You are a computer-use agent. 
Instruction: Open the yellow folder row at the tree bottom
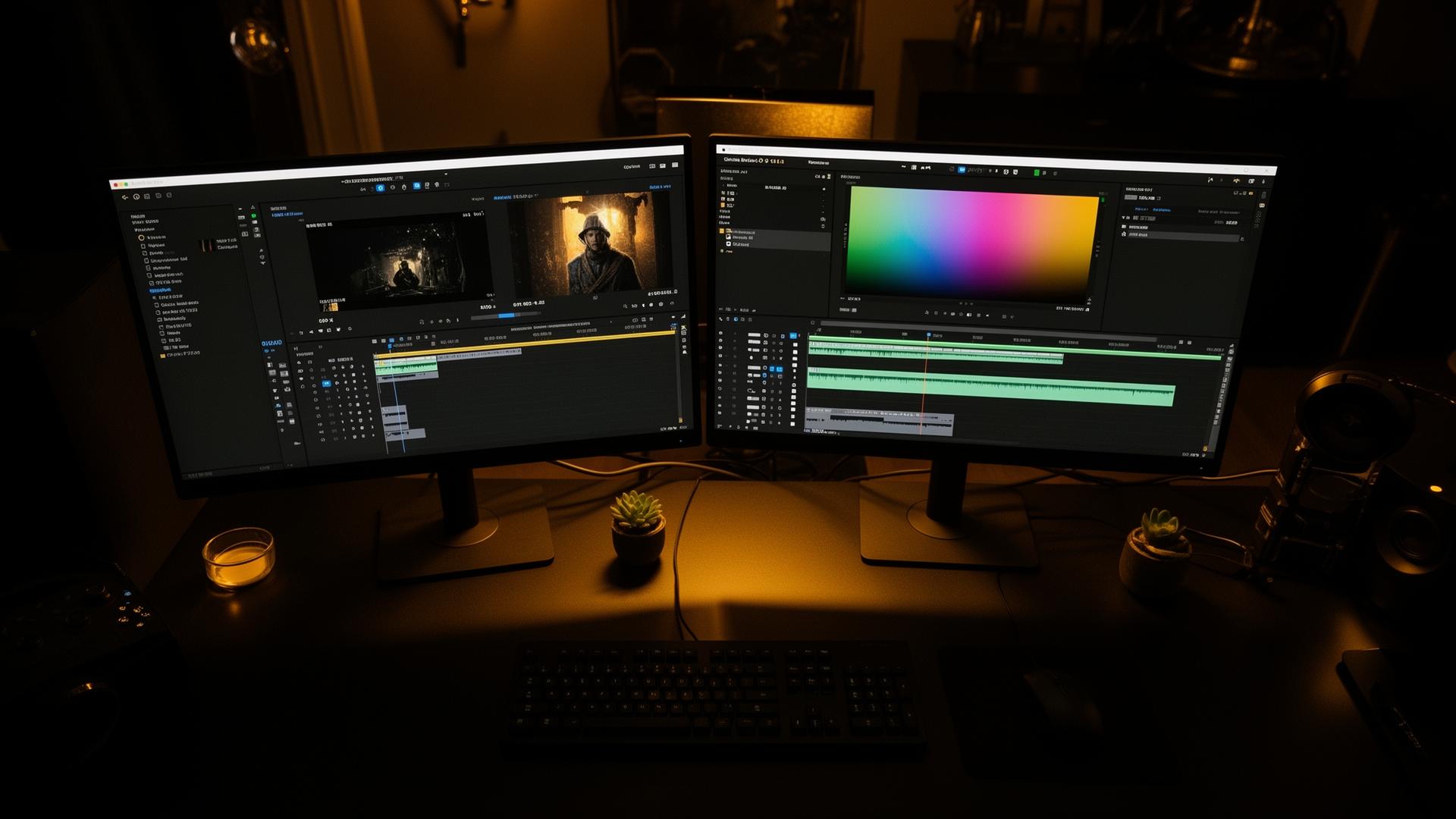tap(180, 354)
